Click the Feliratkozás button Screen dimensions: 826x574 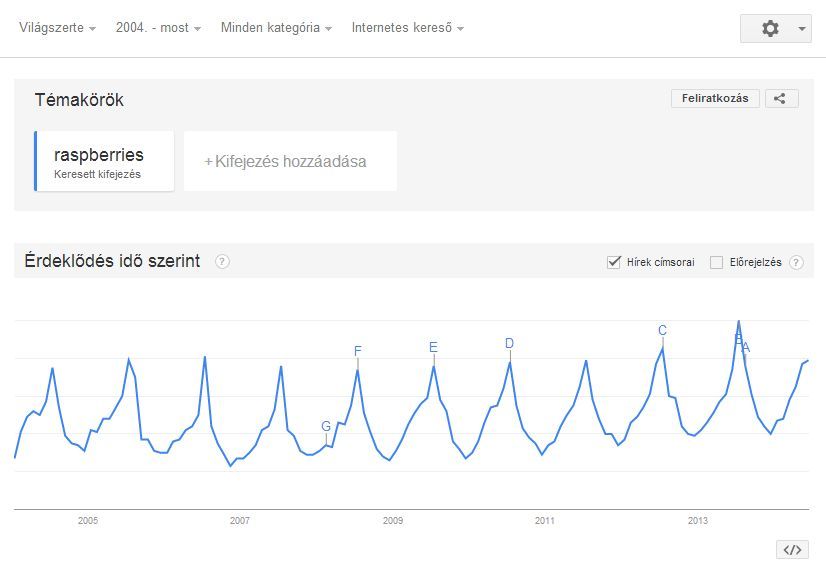(x=715, y=98)
